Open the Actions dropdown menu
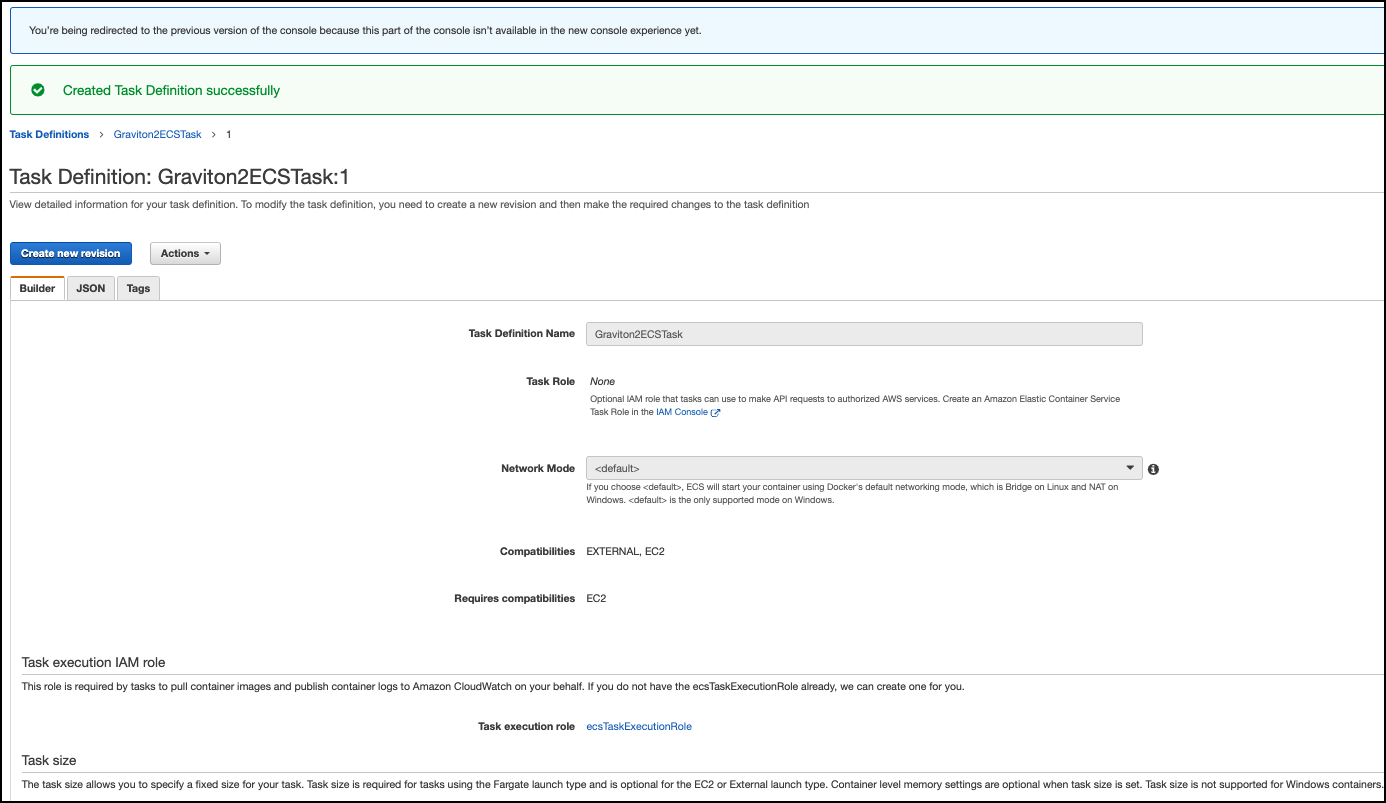1386x803 pixels. [185, 254]
